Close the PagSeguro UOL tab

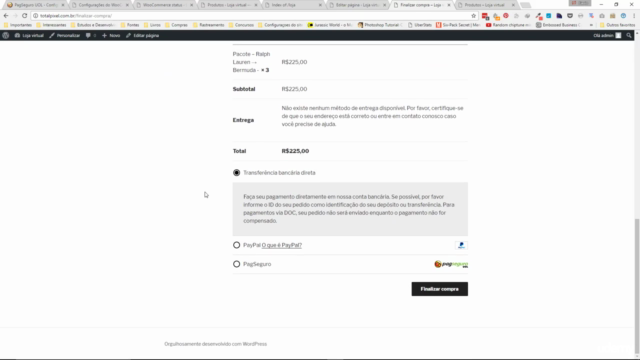pyautogui.click(x=63, y=5)
